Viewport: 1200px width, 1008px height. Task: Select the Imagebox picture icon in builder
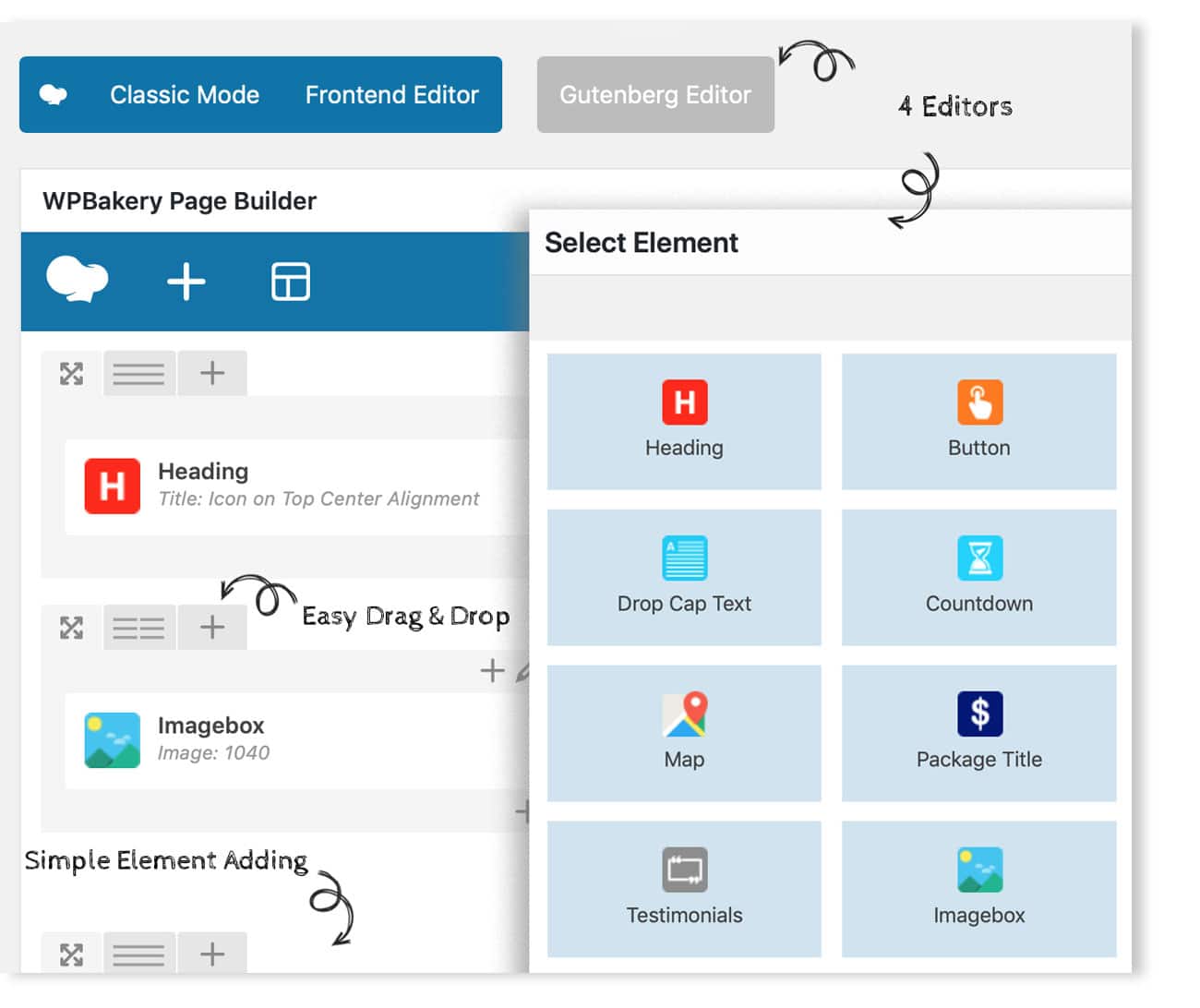[x=113, y=740]
